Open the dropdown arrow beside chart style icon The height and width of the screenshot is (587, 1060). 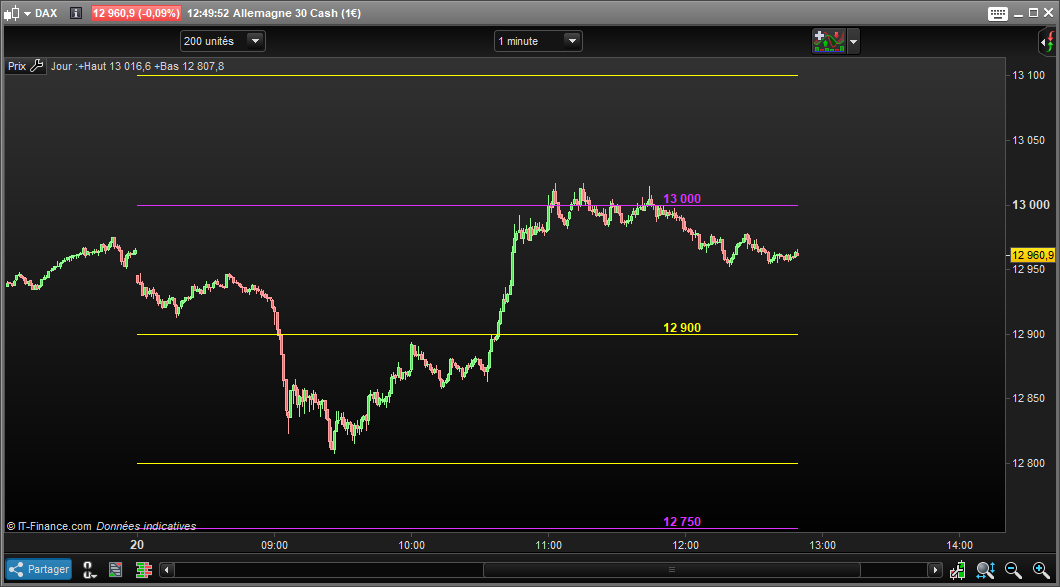tap(27, 13)
